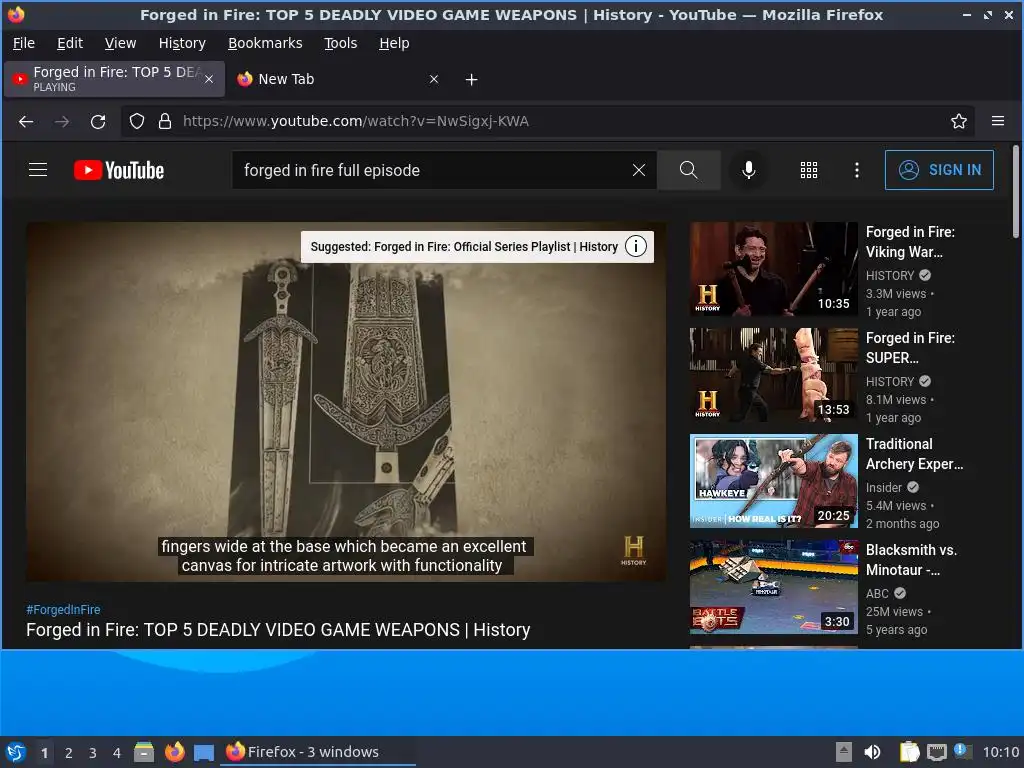This screenshot has width=1024, height=768.
Task: Reload the current page
Action: tap(98, 121)
